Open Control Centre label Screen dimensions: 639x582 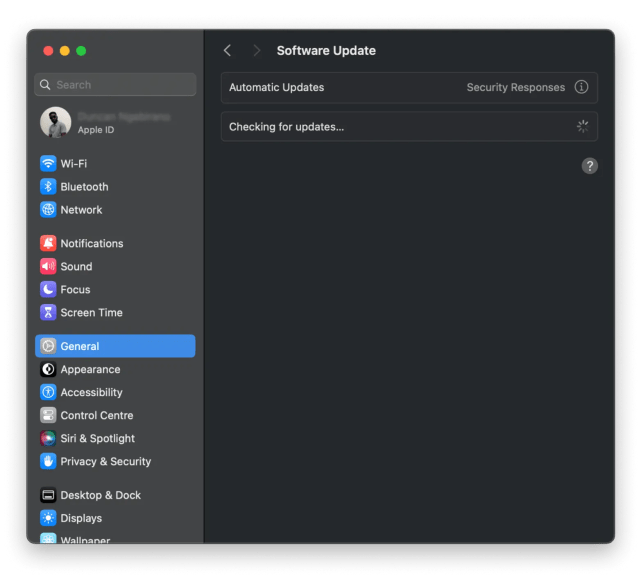point(97,415)
